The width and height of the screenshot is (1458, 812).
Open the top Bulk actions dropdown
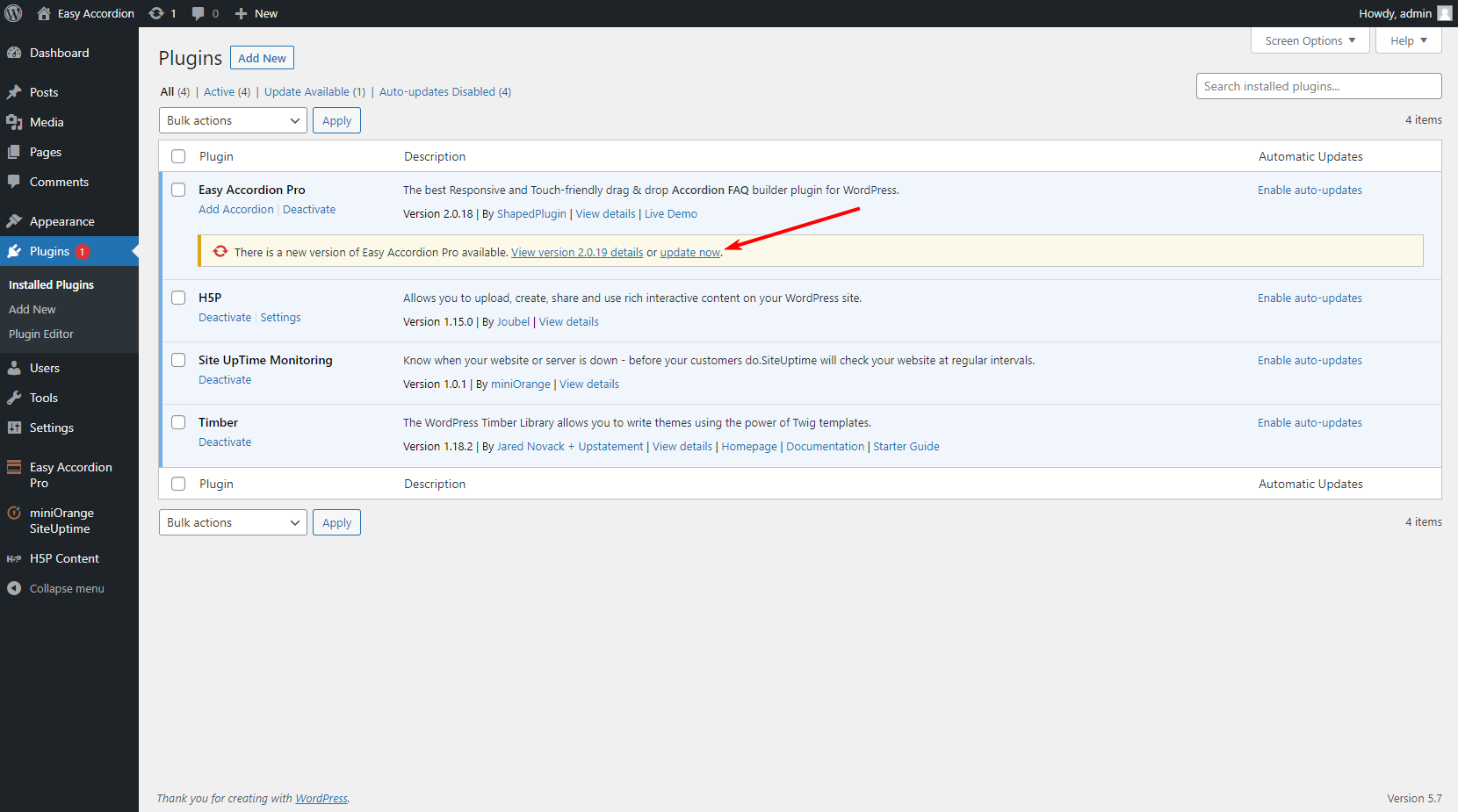233,120
